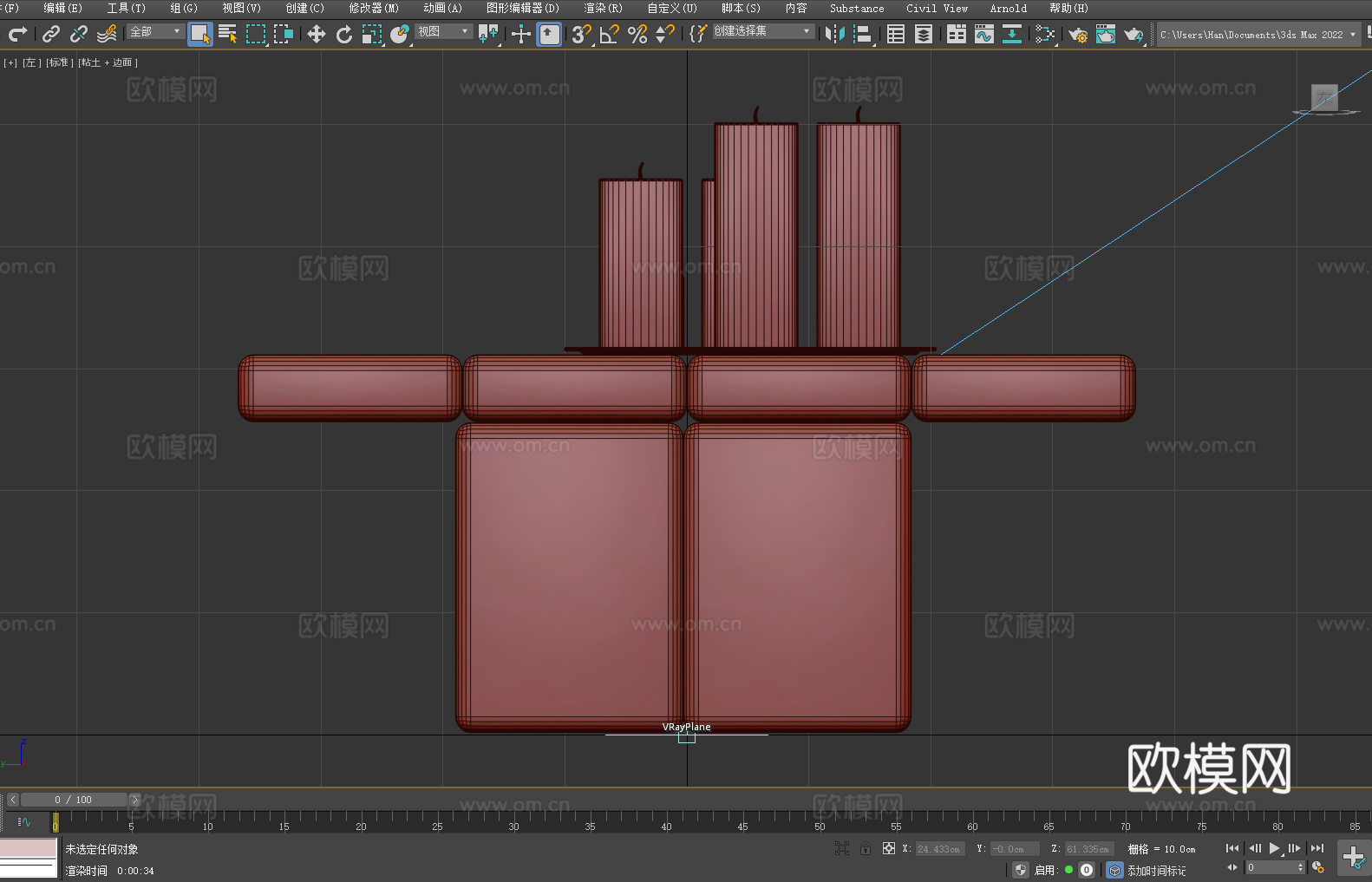Open the 修改器(M) menu
The image size is (1372, 882).
tap(374, 8)
